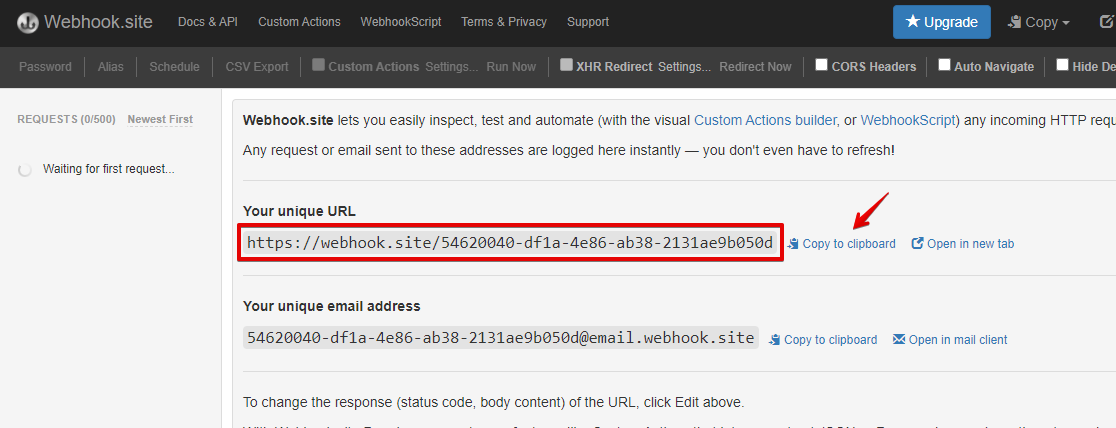Image resolution: width=1116 pixels, height=428 pixels.
Task: Toggle the XHR Redirect checkbox
Action: (x=566, y=66)
